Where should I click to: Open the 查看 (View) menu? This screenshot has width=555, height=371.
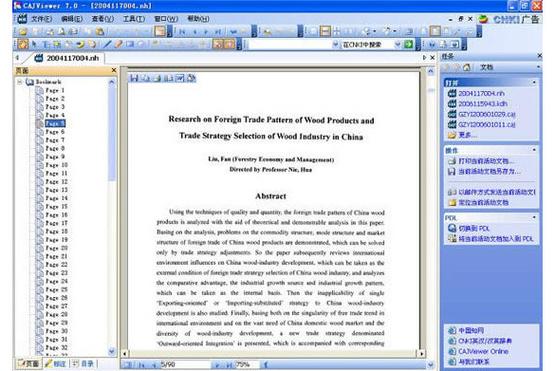[103, 19]
